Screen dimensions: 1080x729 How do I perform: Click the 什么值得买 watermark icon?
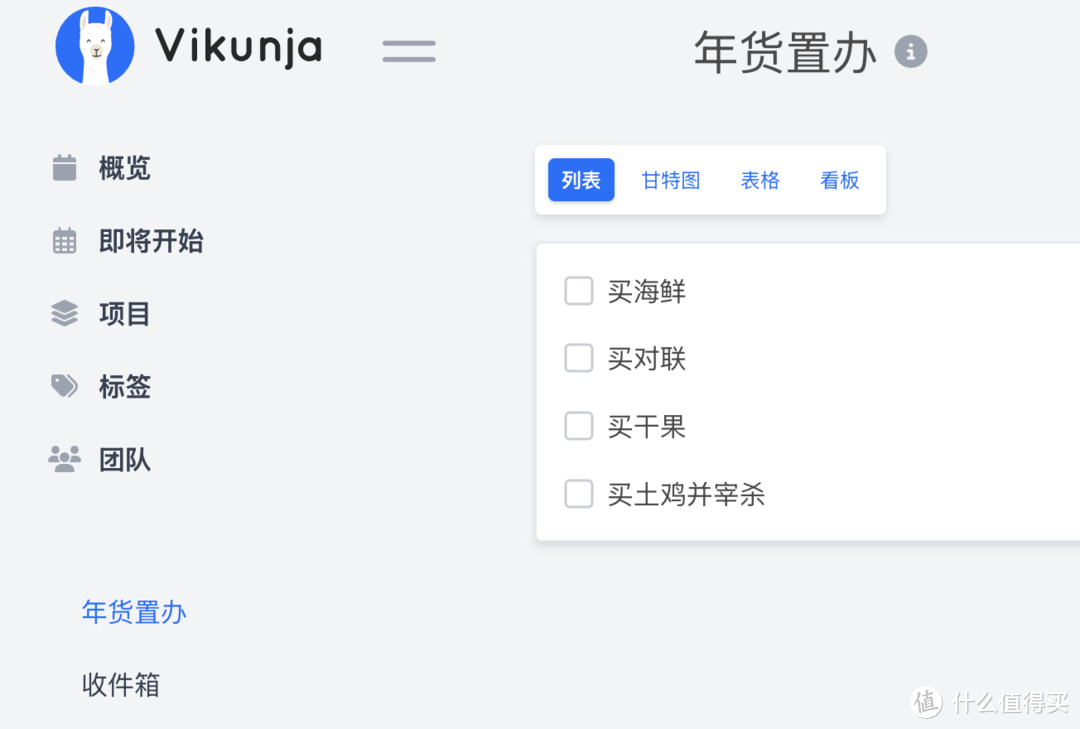pyautogui.click(x=925, y=704)
